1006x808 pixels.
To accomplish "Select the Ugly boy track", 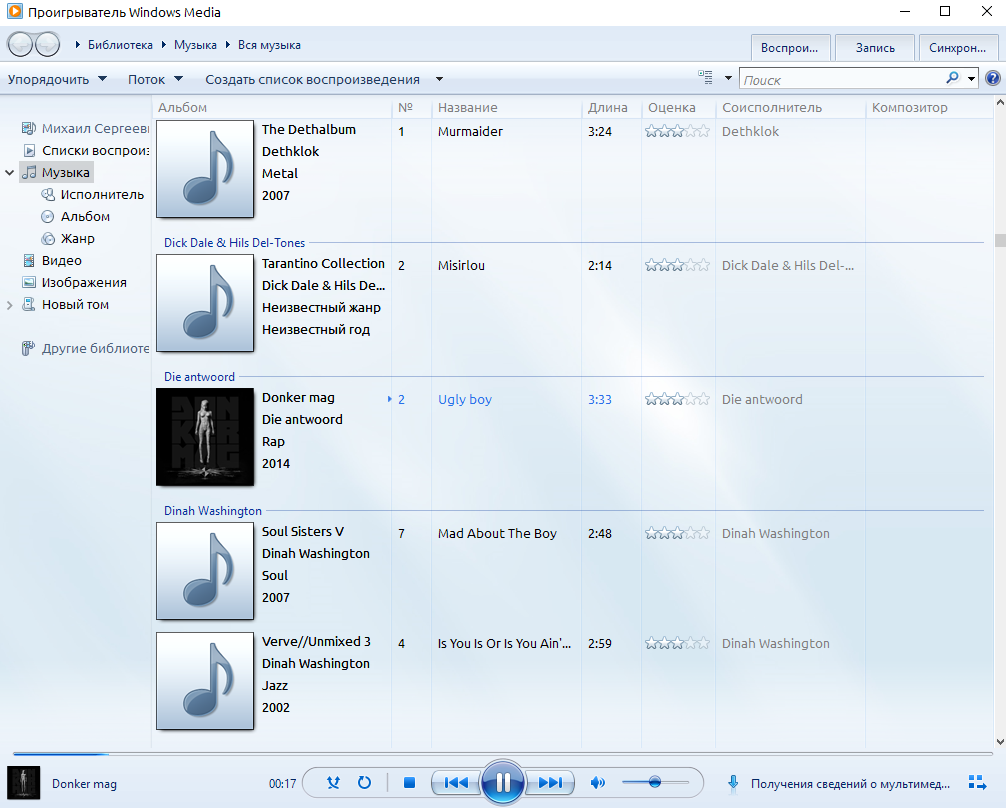I will tap(465, 399).
